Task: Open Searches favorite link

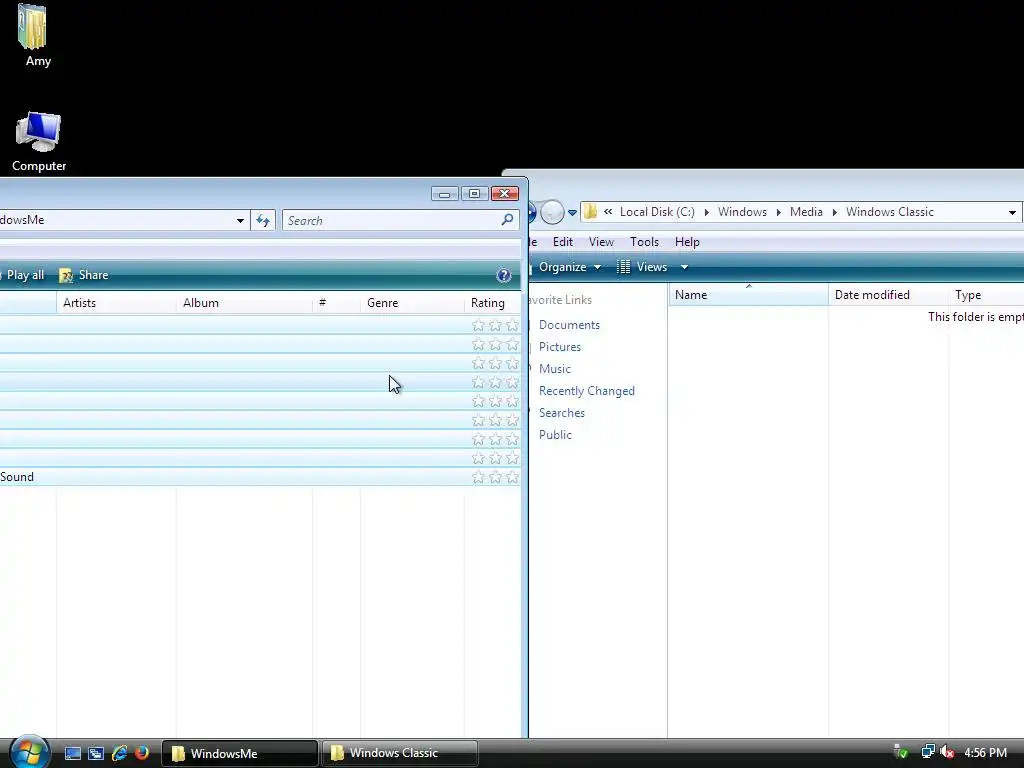Action: coord(562,413)
